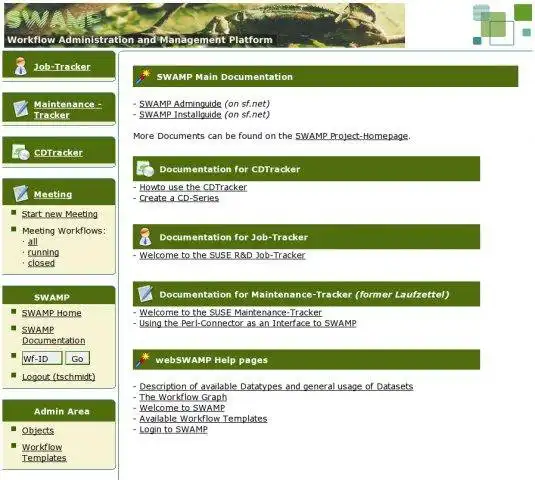Open Welcome to the SUSE Maintenance-Tracker

point(230,312)
